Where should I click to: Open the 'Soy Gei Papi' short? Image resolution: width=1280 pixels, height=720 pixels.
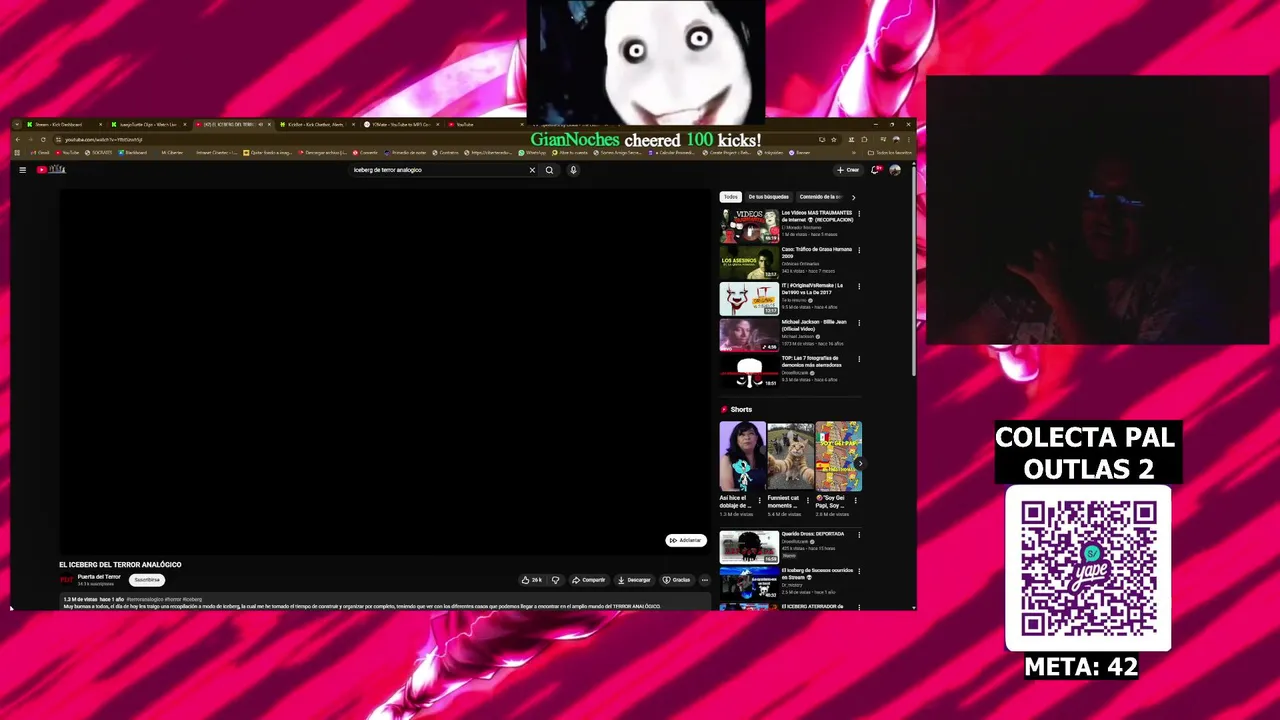click(x=838, y=456)
